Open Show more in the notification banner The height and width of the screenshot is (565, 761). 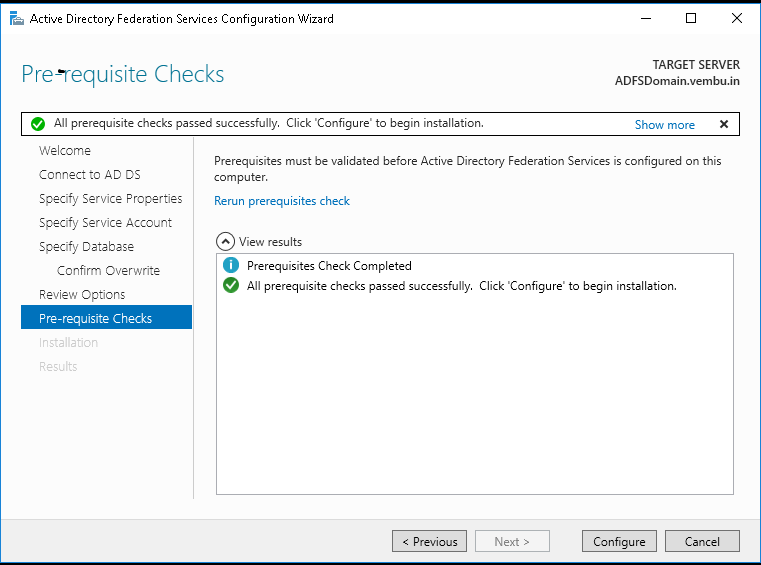664,125
